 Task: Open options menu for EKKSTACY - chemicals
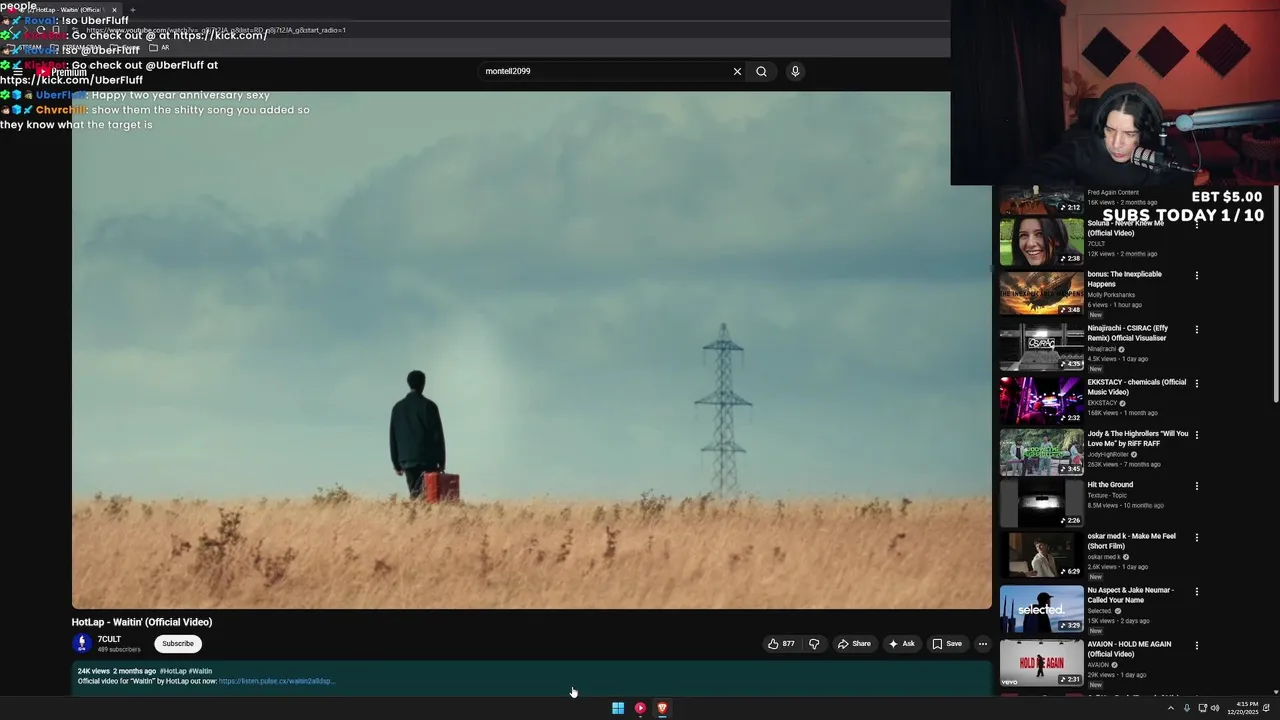[1196, 384]
